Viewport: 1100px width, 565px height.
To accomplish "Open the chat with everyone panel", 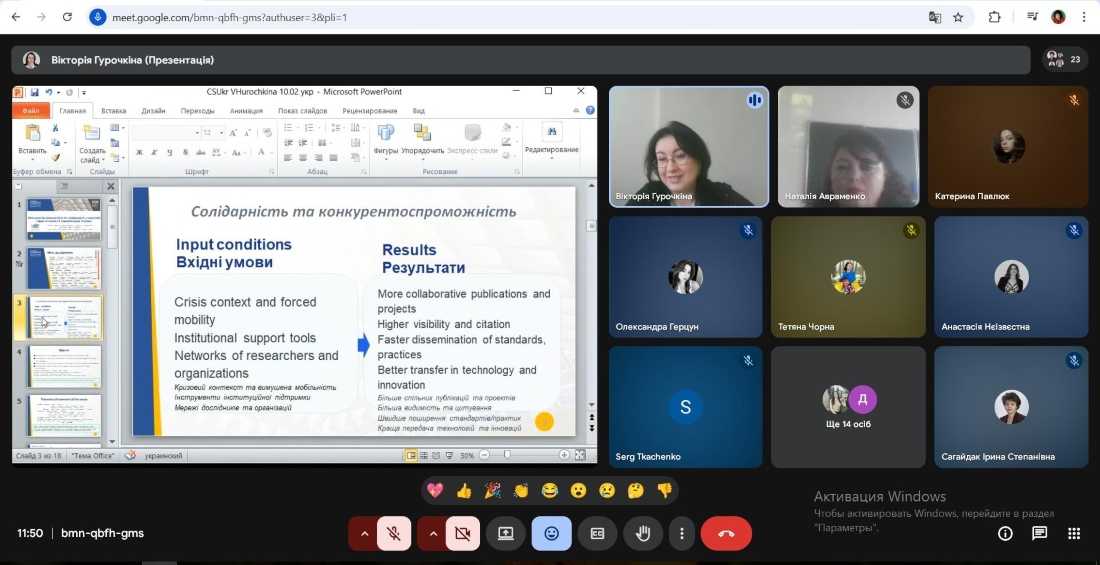I will pyautogui.click(x=1039, y=533).
